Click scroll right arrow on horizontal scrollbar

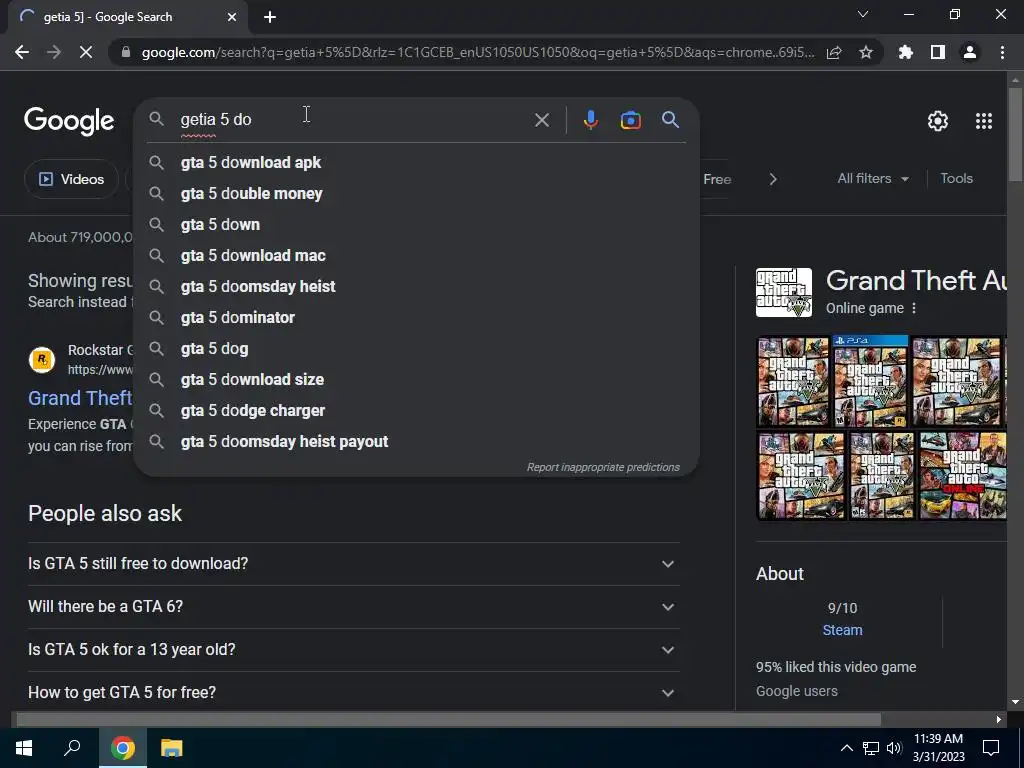tap(999, 720)
